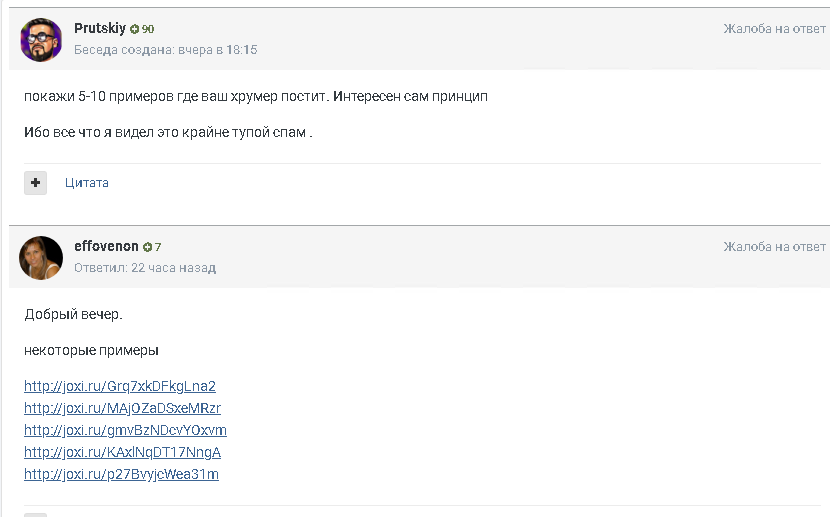
Task: Open the joxi.ru/MAjOZaDSxeMRzr link
Action: click(122, 409)
